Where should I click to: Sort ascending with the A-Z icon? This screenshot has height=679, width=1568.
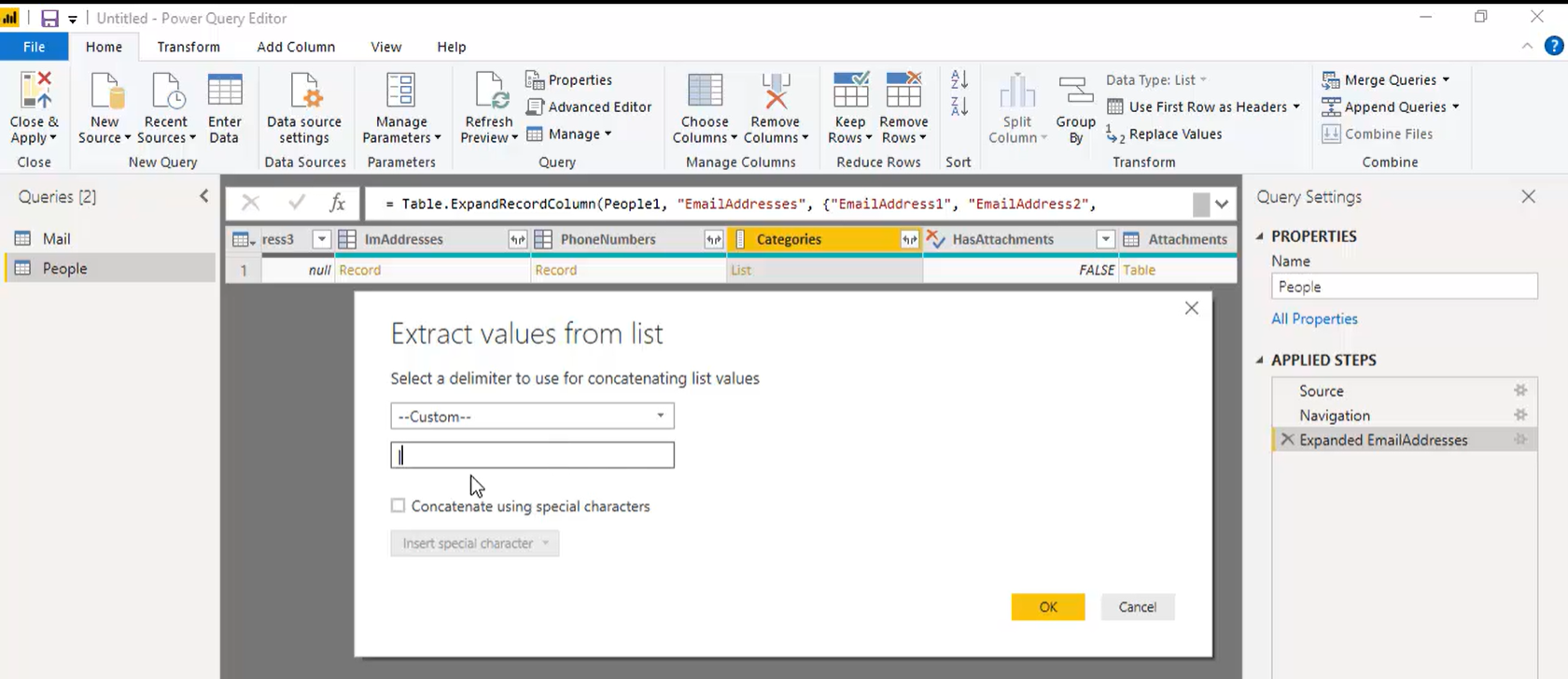point(959,79)
